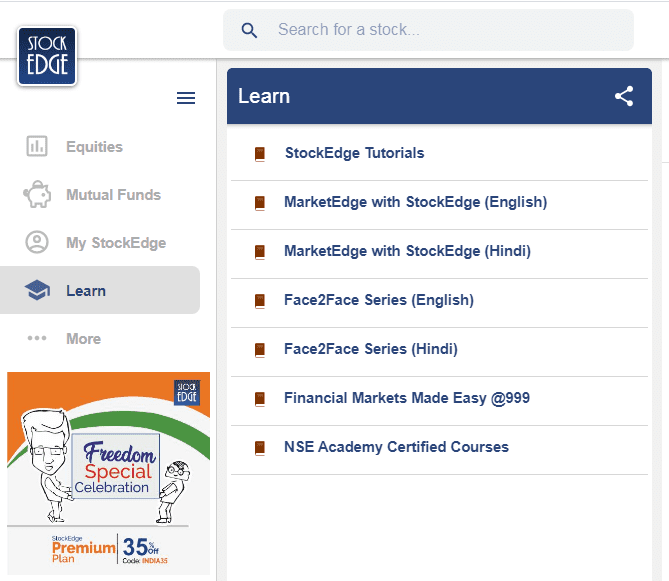This screenshot has width=669, height=581.
Task: Click the My StockEdge profile icon
Action: [37, 242]
